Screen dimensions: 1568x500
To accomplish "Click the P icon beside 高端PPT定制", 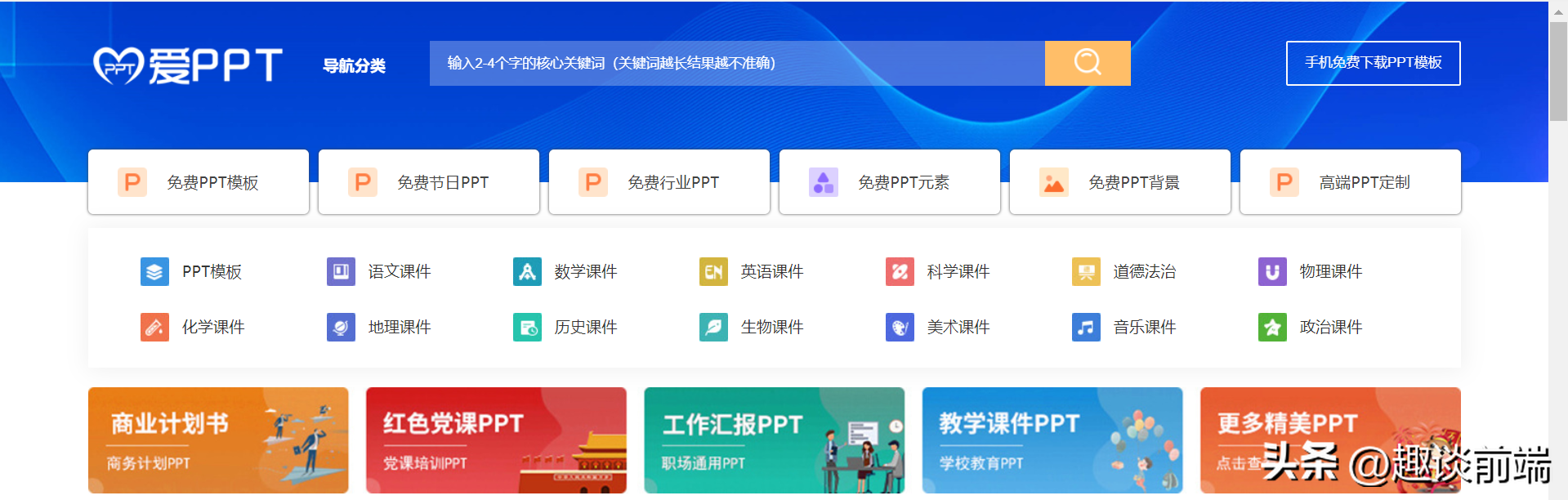I will (x=1284, y=182).
